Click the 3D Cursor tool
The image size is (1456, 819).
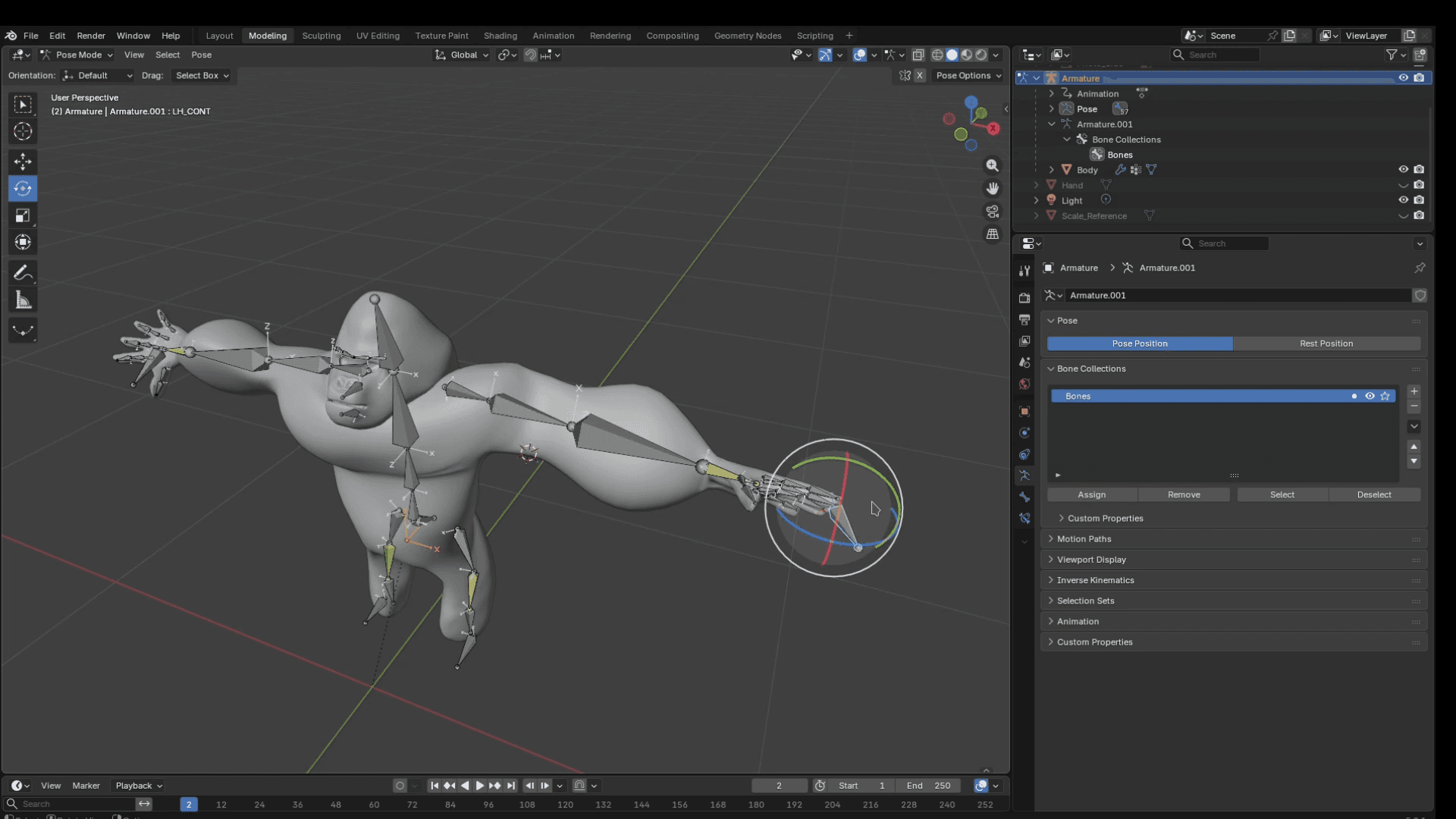pyautogui.click(x=23, y=131)
